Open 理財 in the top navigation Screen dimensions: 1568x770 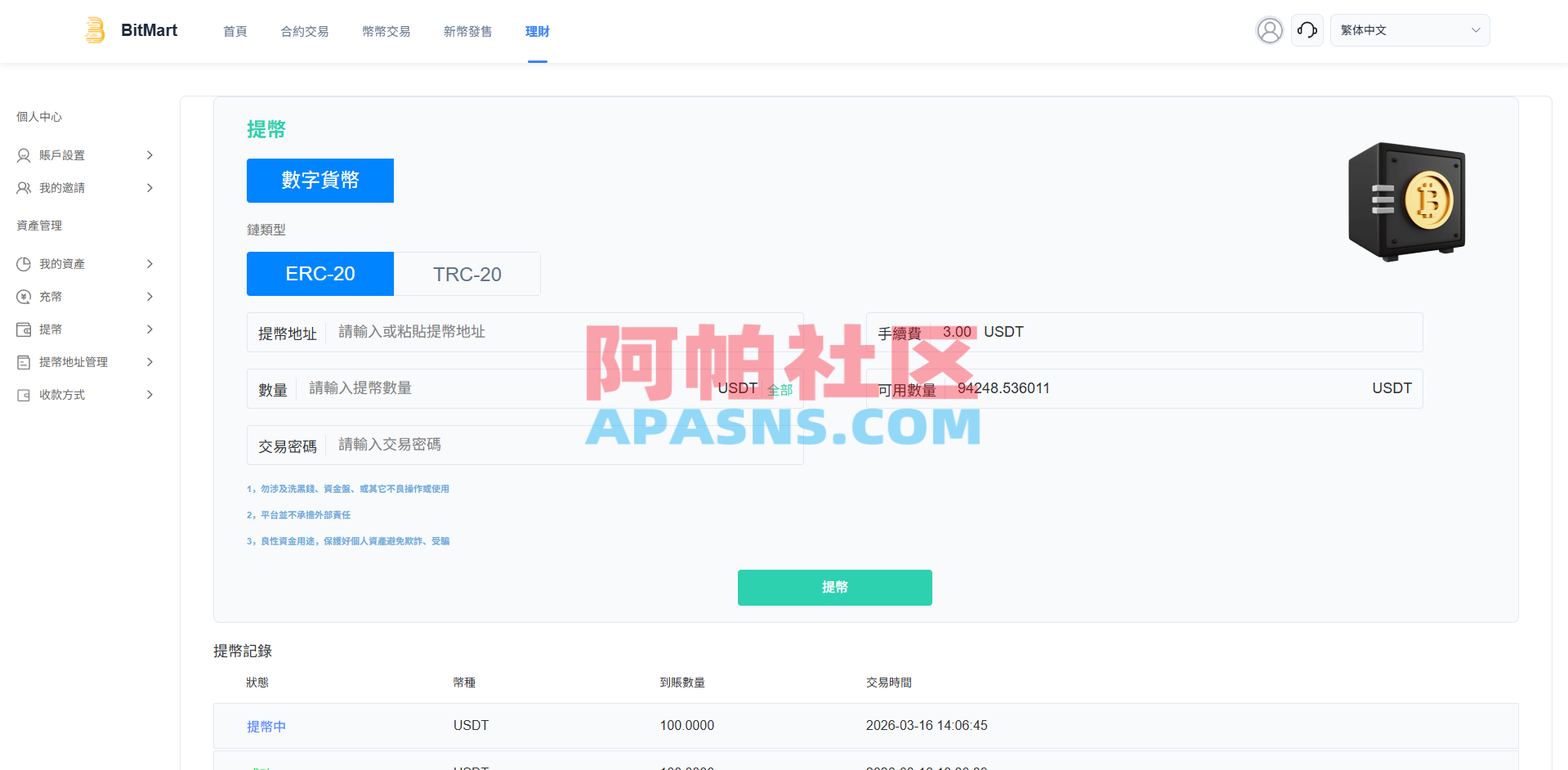tap(538, 31)
